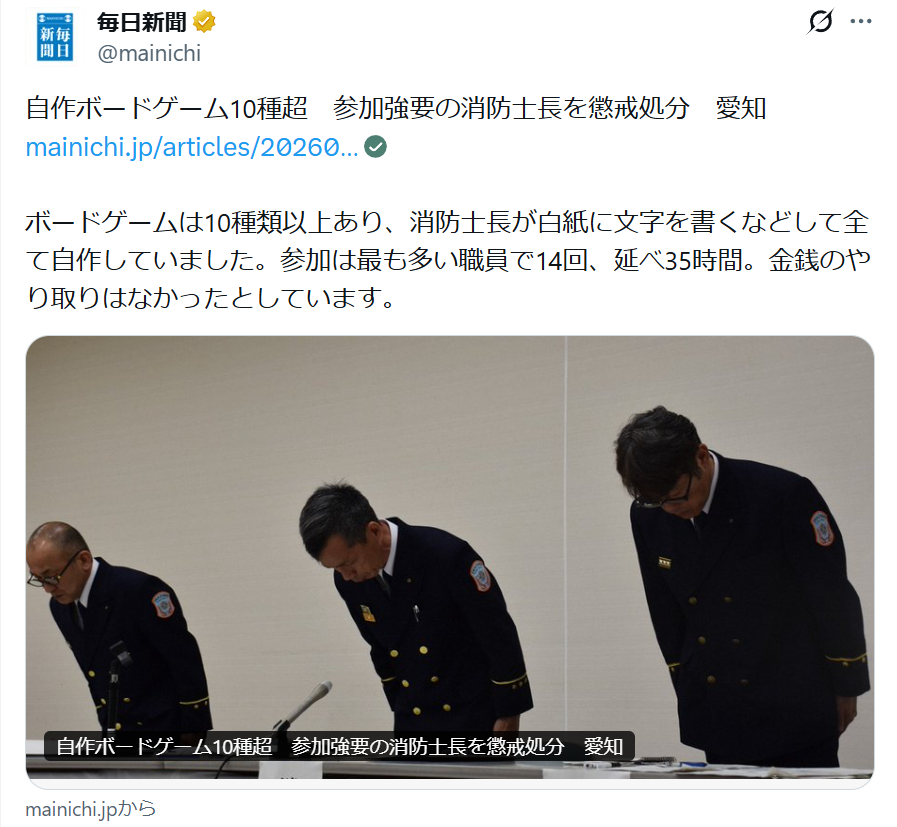Click the microphone in the preview image
Image resolution: width=897 pixels, height=827 pixels.
click(x=303, y=706)
